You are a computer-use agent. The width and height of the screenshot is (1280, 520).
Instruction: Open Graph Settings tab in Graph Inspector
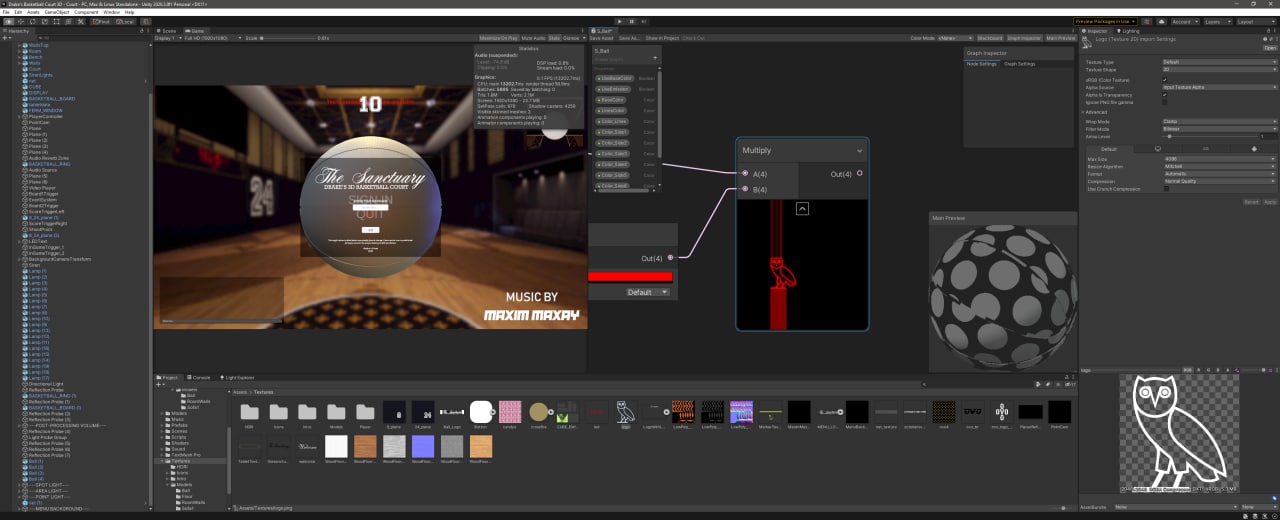(1019, 63)
